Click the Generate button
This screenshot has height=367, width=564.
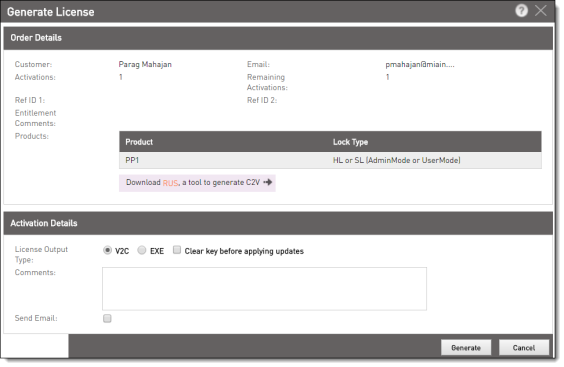(x=466, y=348)
